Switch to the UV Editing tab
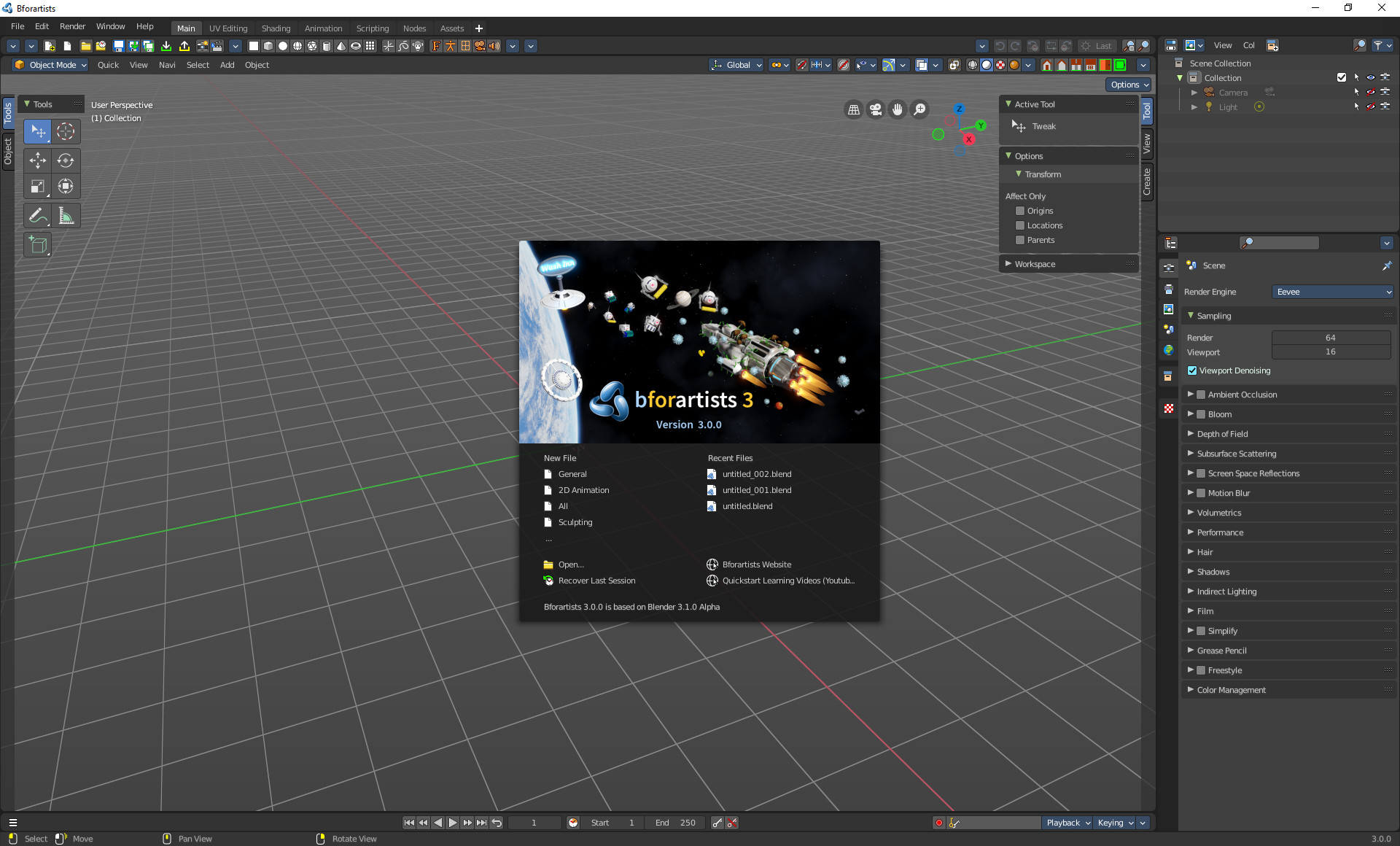Viewport: 1400px width, 846px height. pos(228,28)
